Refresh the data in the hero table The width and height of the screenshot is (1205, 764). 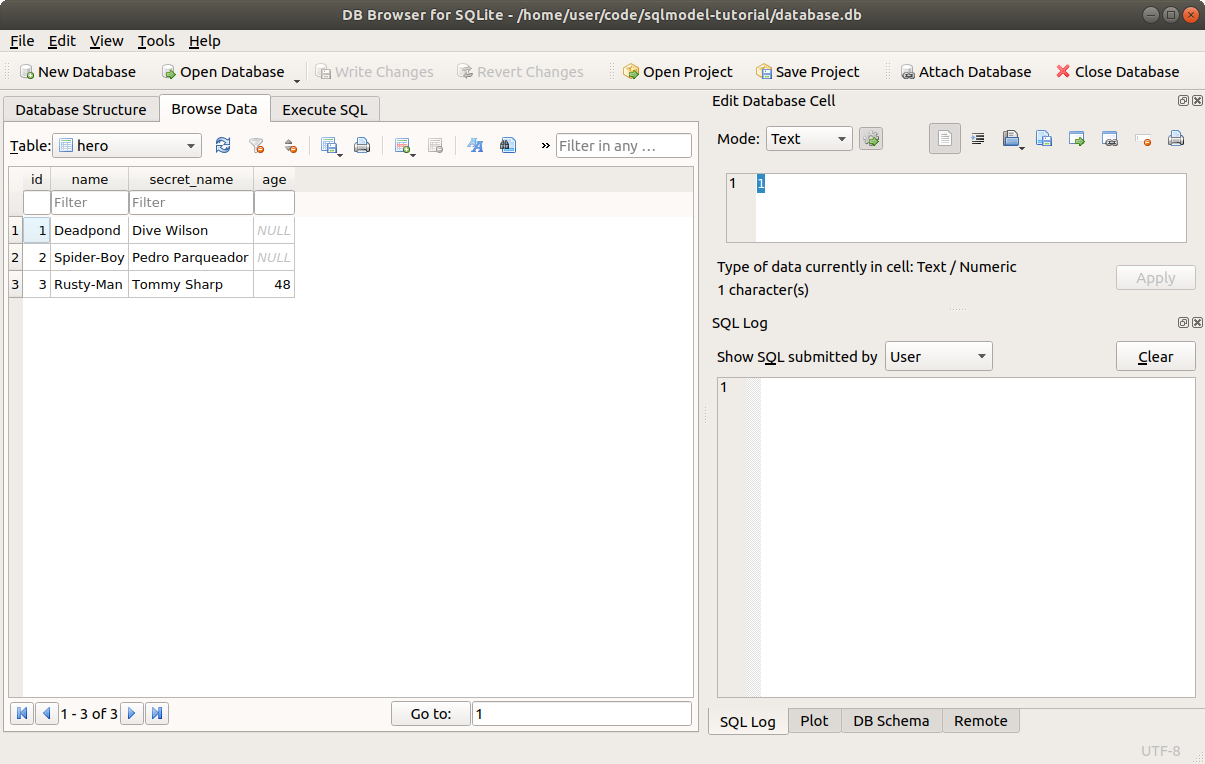tap(223, 146)
